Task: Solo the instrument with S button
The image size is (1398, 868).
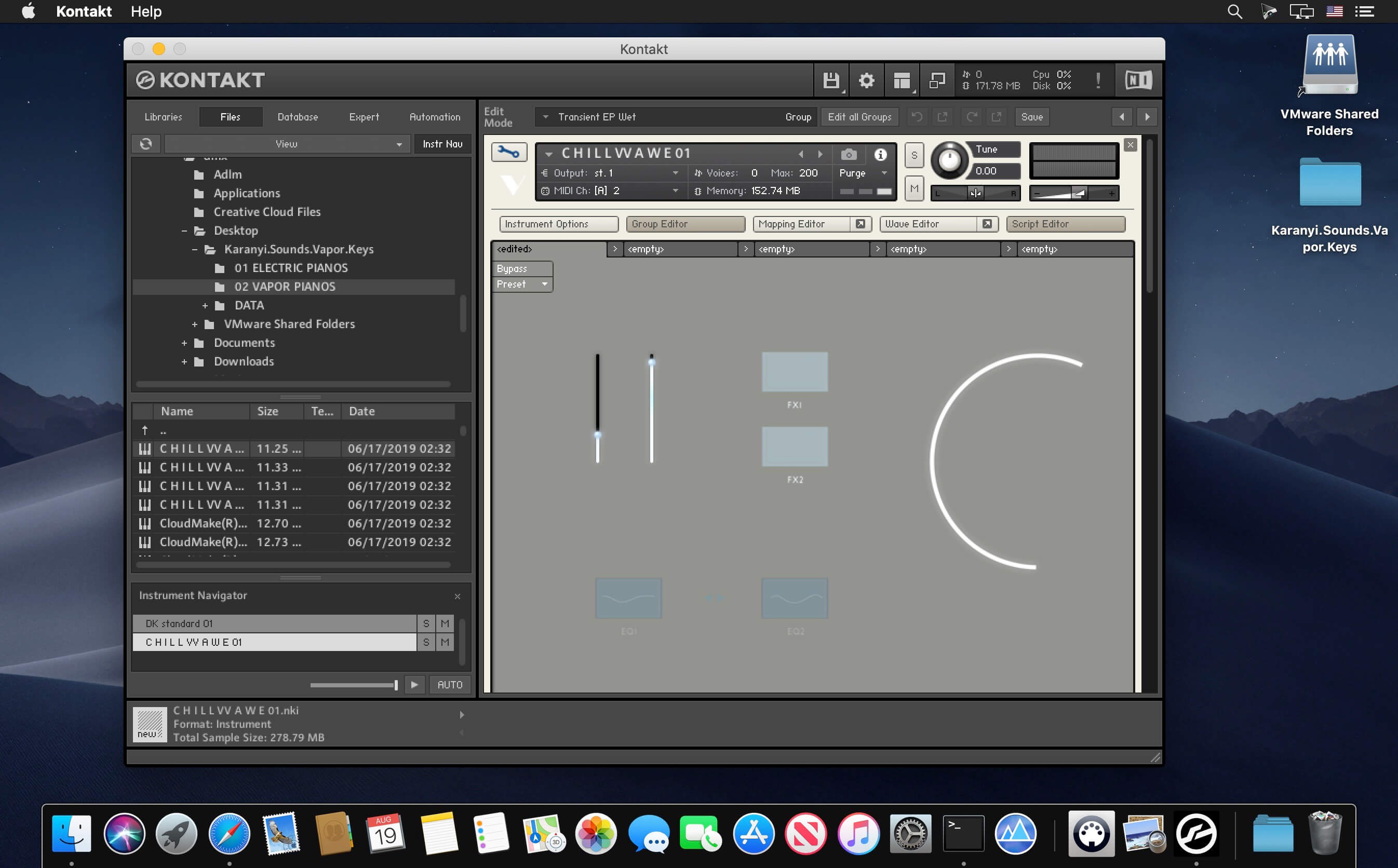Action: coord(914,155)
